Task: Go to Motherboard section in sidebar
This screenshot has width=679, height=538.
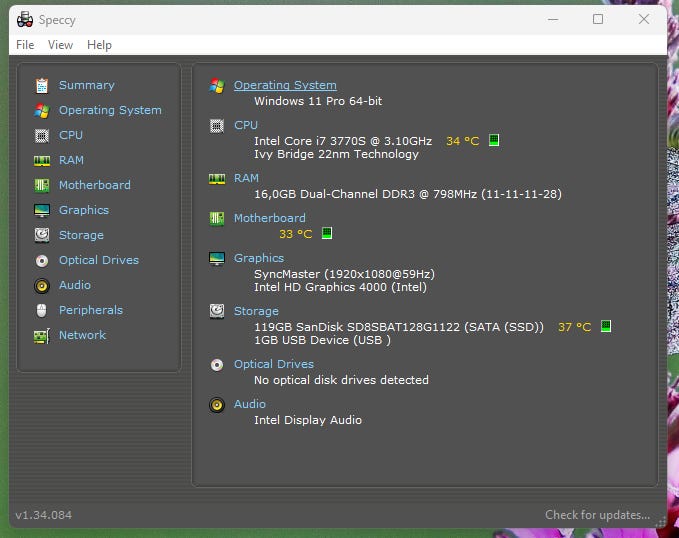Action: coord(94,185)
